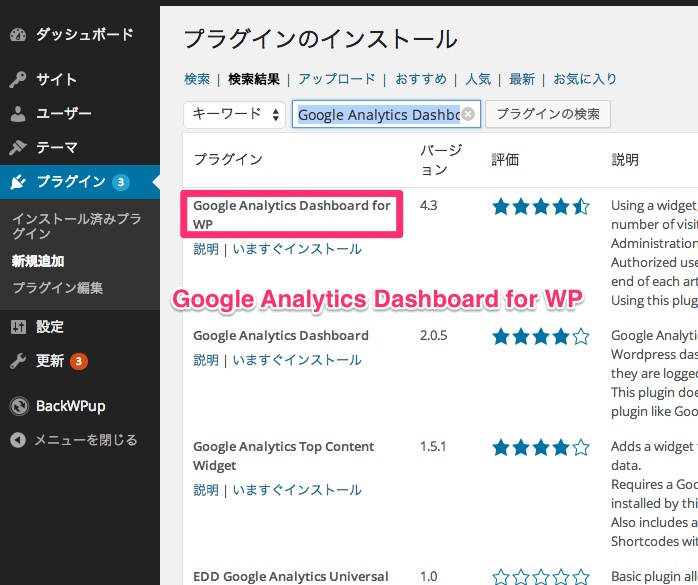Select インストール済みプラグイン submenu item
The height and width of the screenshot is (585, 698).
pyautogui.click(x=77, y=226)
